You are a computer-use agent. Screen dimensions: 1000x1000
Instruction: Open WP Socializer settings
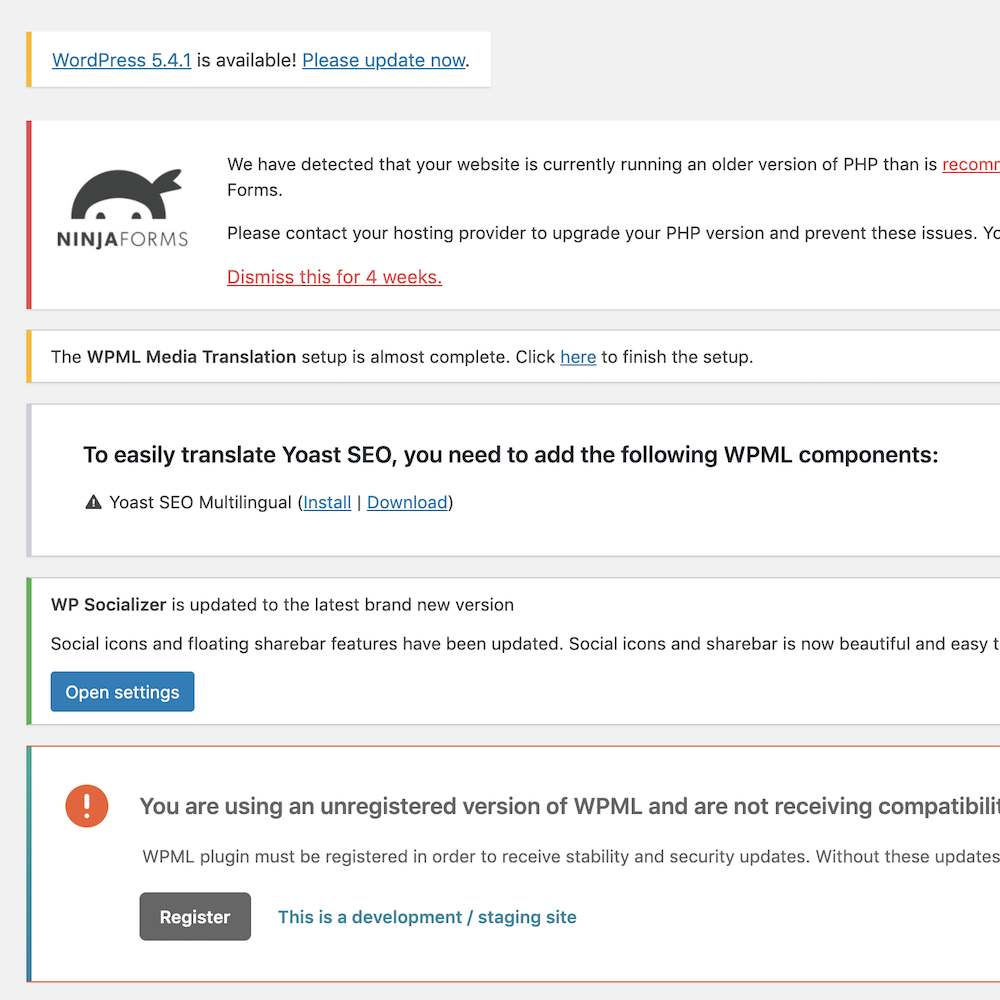point(122,691)
